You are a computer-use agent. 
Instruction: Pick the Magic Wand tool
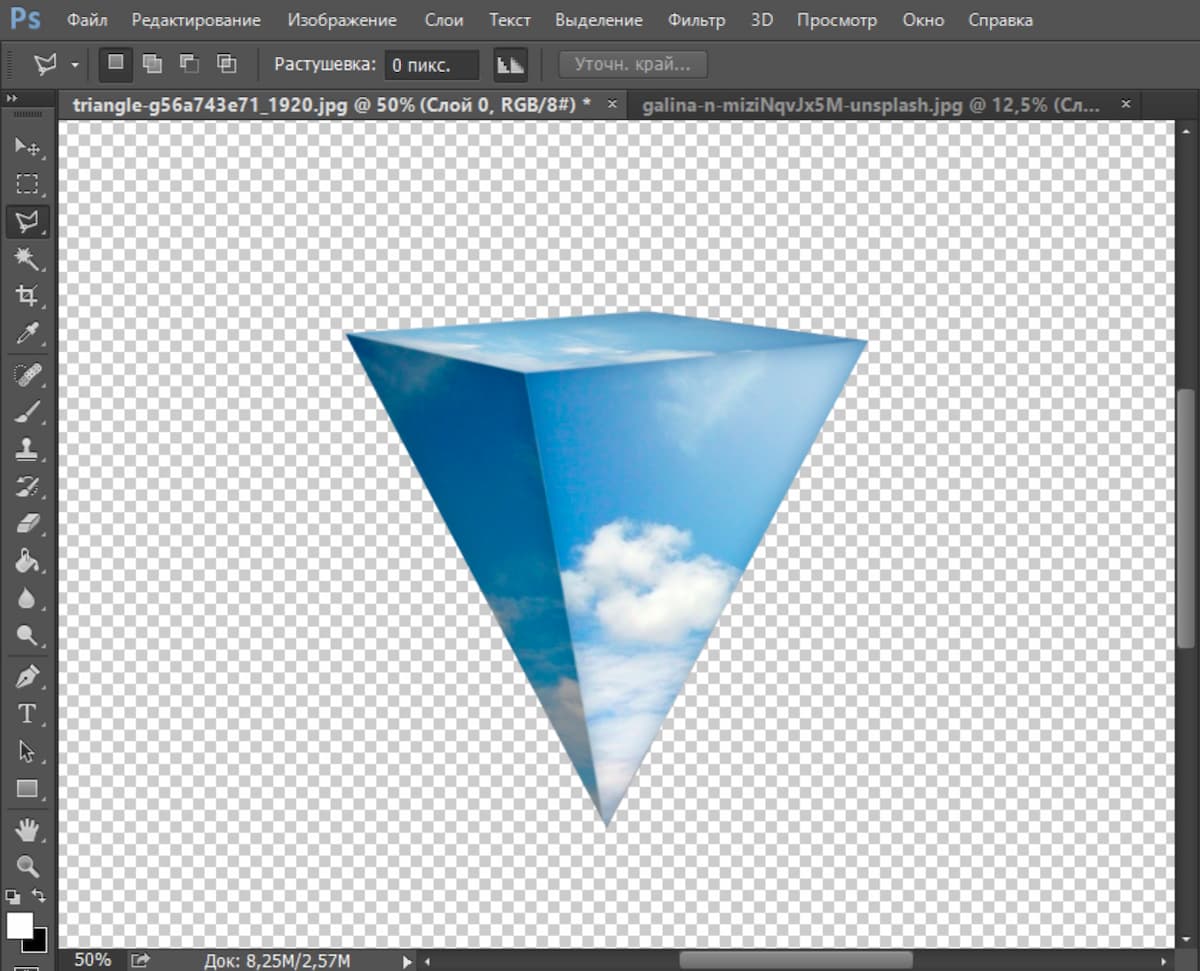[x=27, y=259]
